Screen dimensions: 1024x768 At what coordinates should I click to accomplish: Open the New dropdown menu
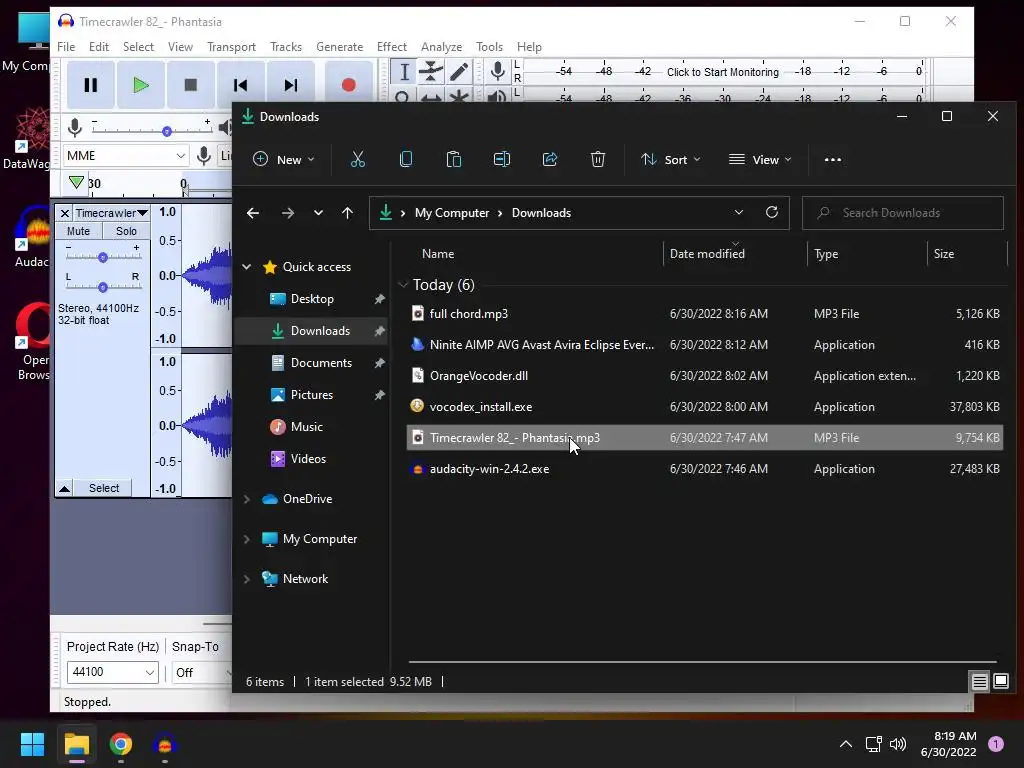[x=283, y=159]
